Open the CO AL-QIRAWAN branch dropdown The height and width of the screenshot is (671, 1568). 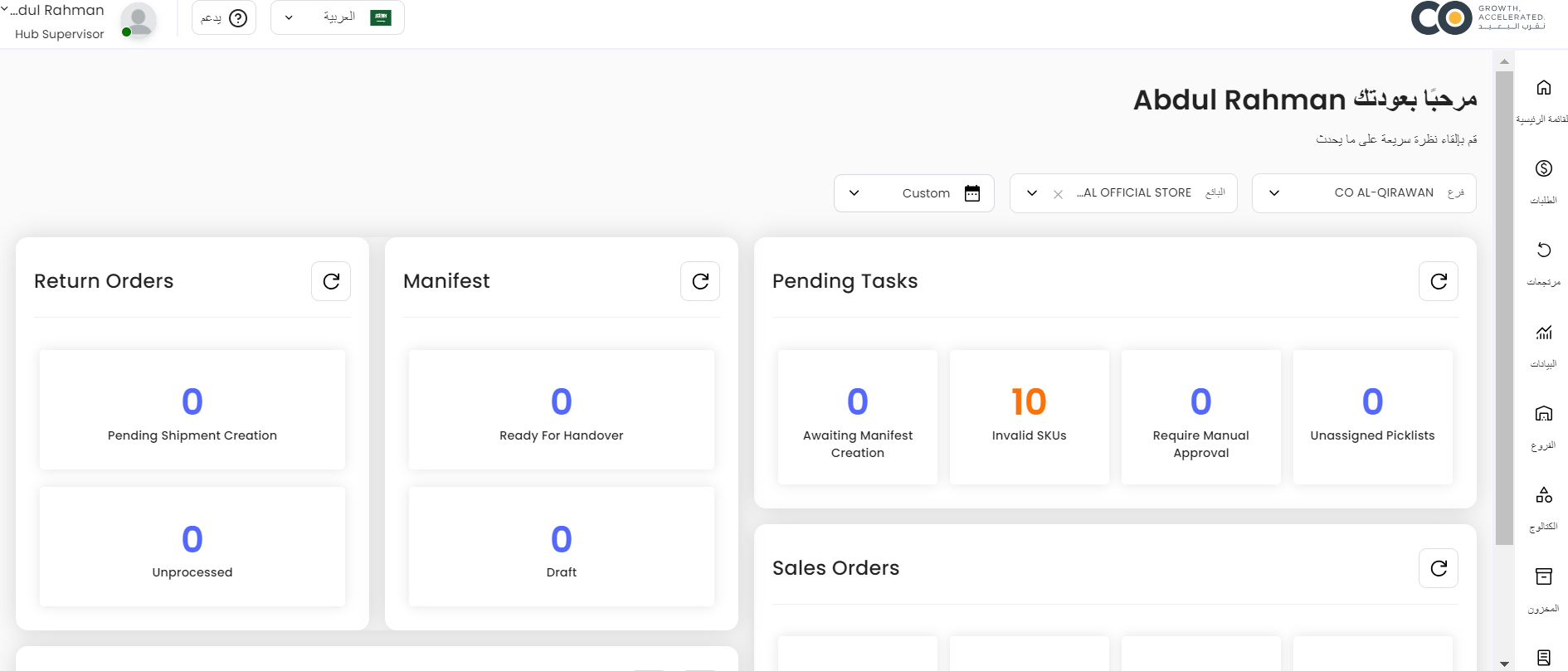point(1274,193)
